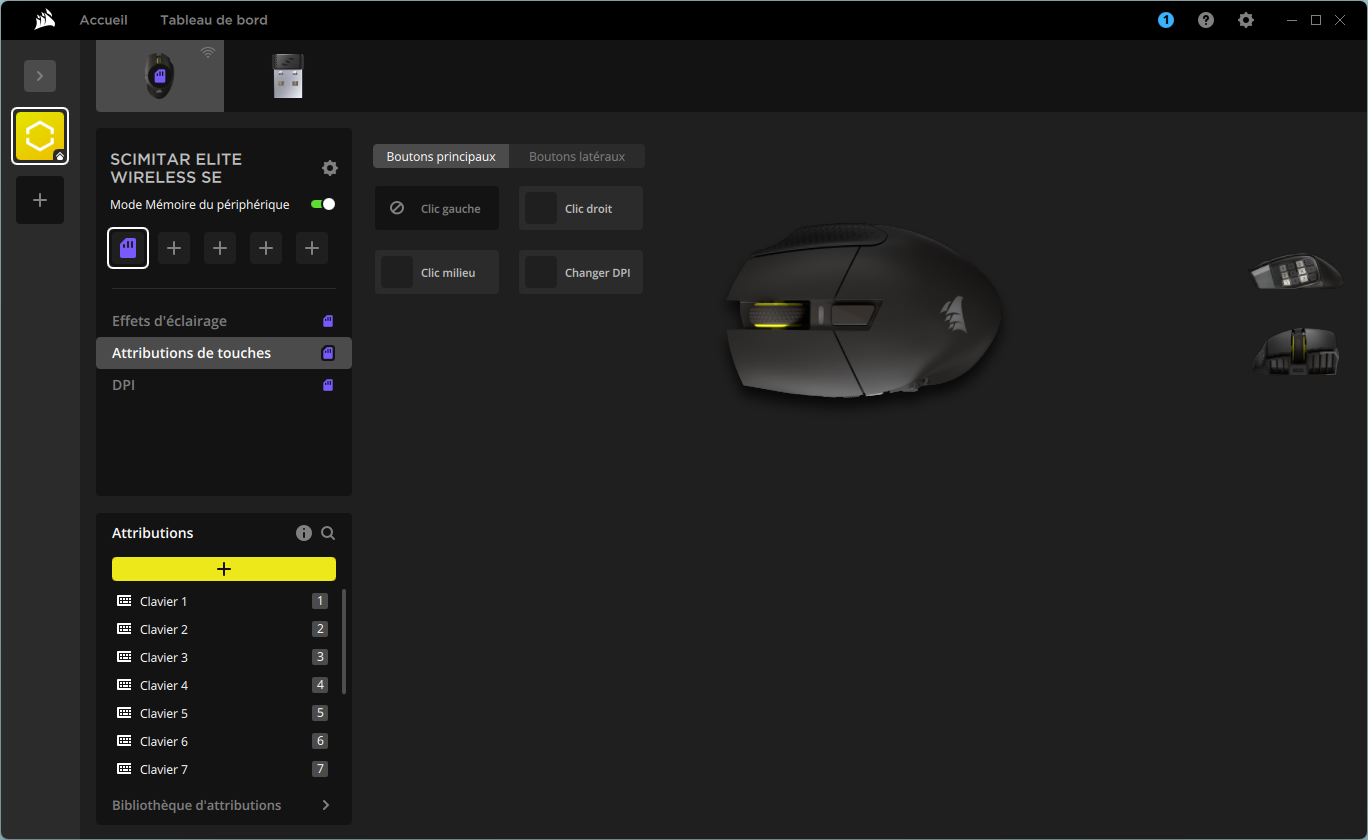Select the wireless USB dongle thumbnail
Screen dimensions: 1368x840
tap(288, 76)
